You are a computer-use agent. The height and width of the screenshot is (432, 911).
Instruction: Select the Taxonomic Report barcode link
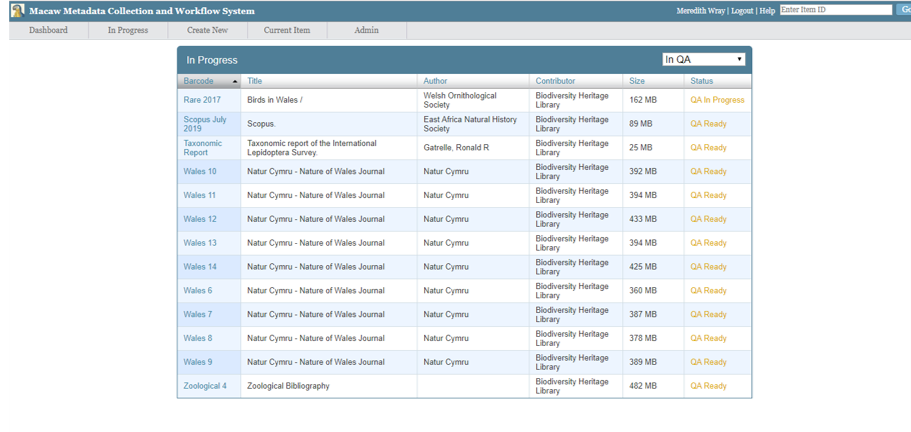tap(203, 148)
